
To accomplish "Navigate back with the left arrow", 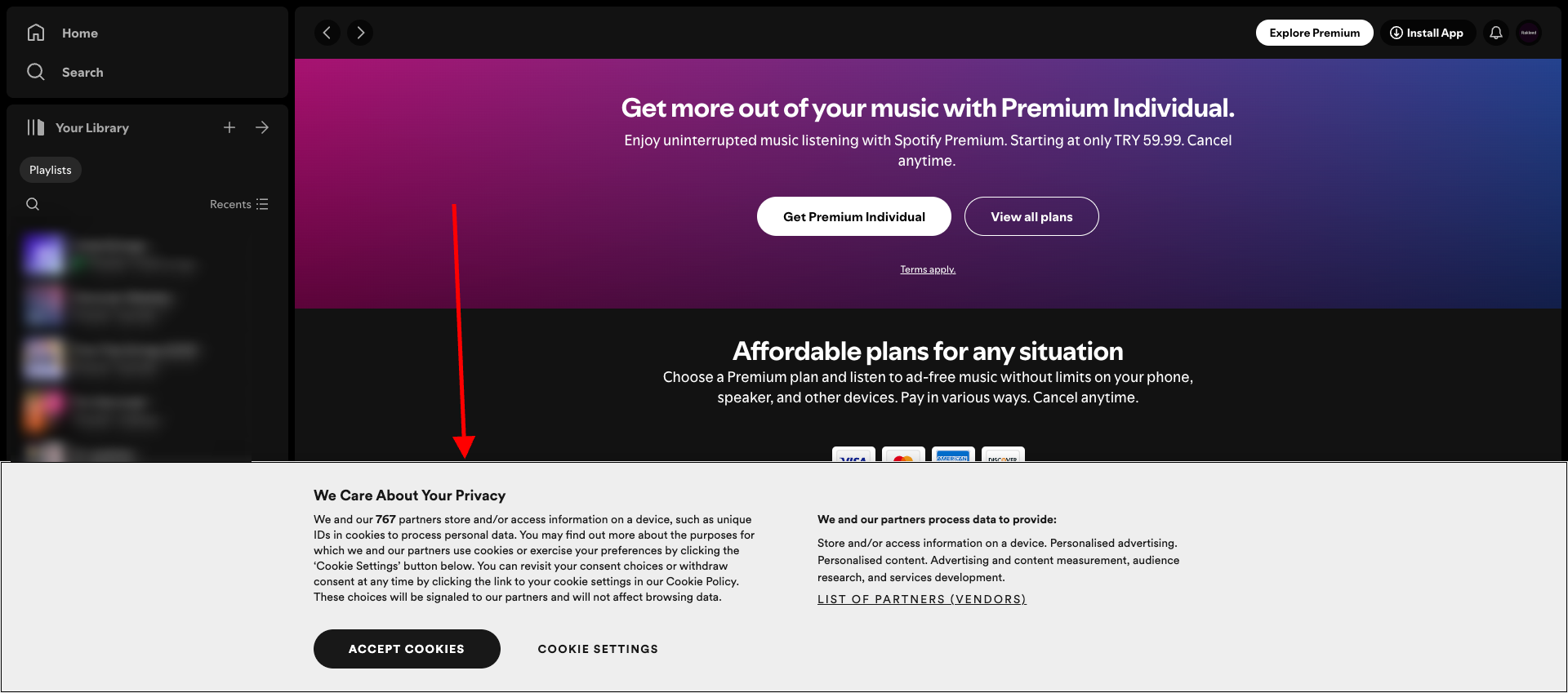I will (x=327, y=33).
